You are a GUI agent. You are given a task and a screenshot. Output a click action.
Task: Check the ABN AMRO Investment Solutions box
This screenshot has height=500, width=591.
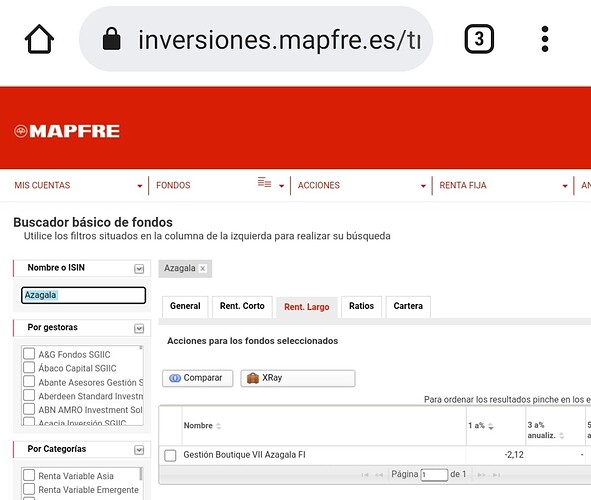[x=29, y=409]
